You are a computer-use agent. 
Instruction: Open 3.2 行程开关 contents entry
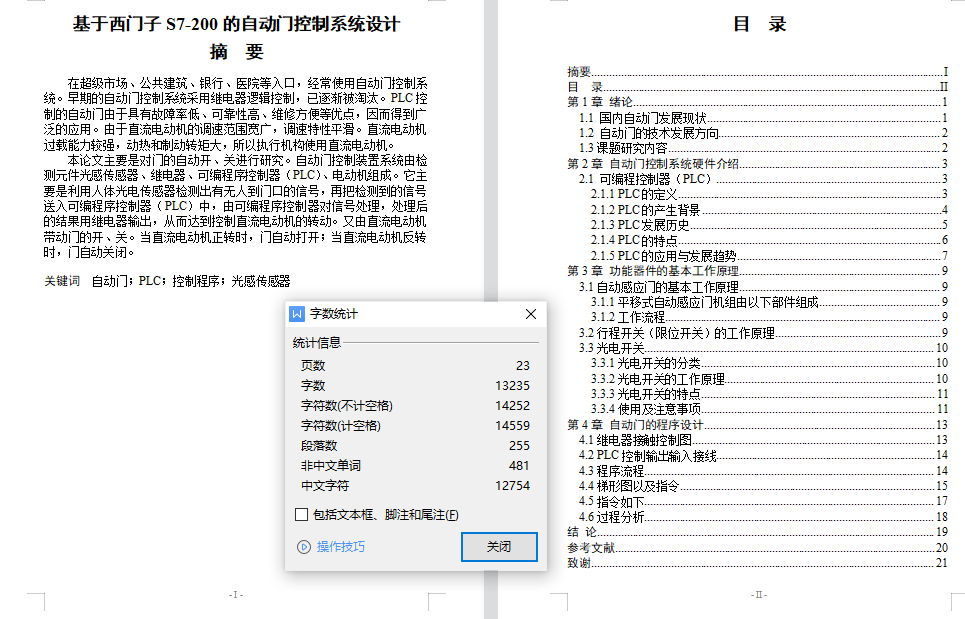pos(677,332)
